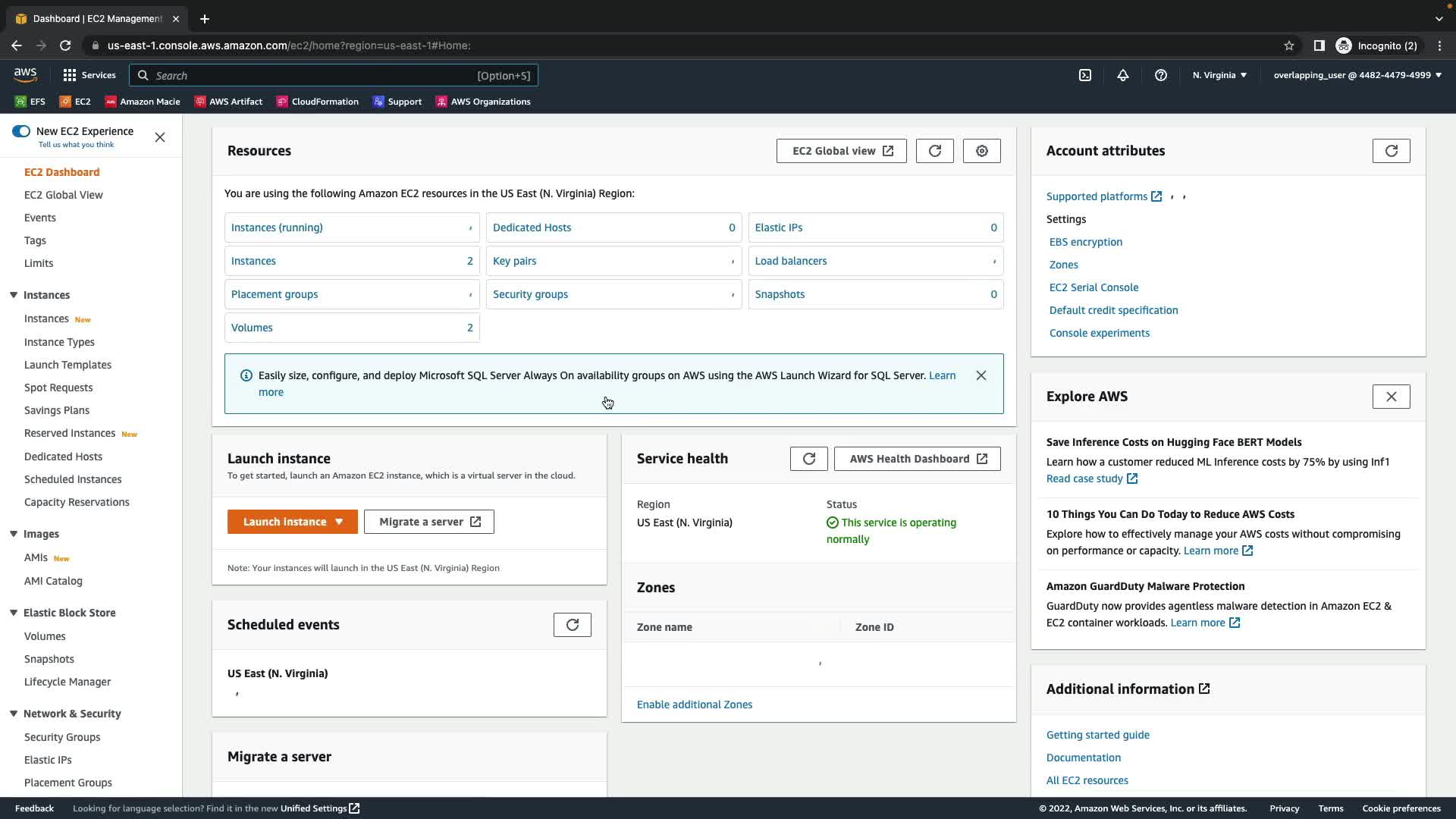Open the N. Virginia region dropdown
Image resolution: width=1456 pixels, height=819 pixels.
1219,75
